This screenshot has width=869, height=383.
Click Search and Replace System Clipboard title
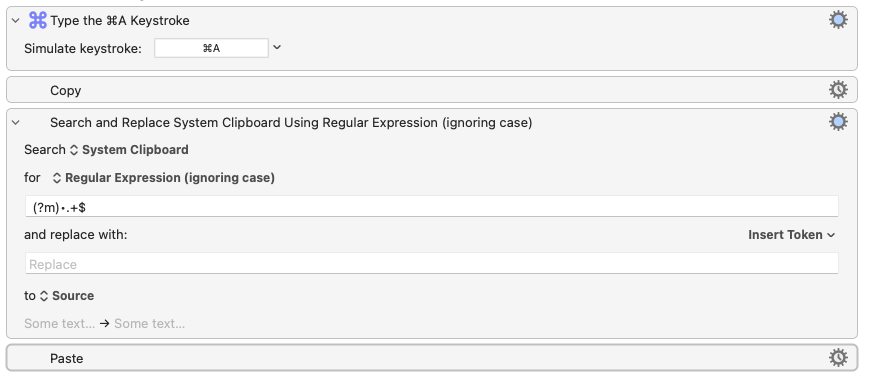coord(291,122)
